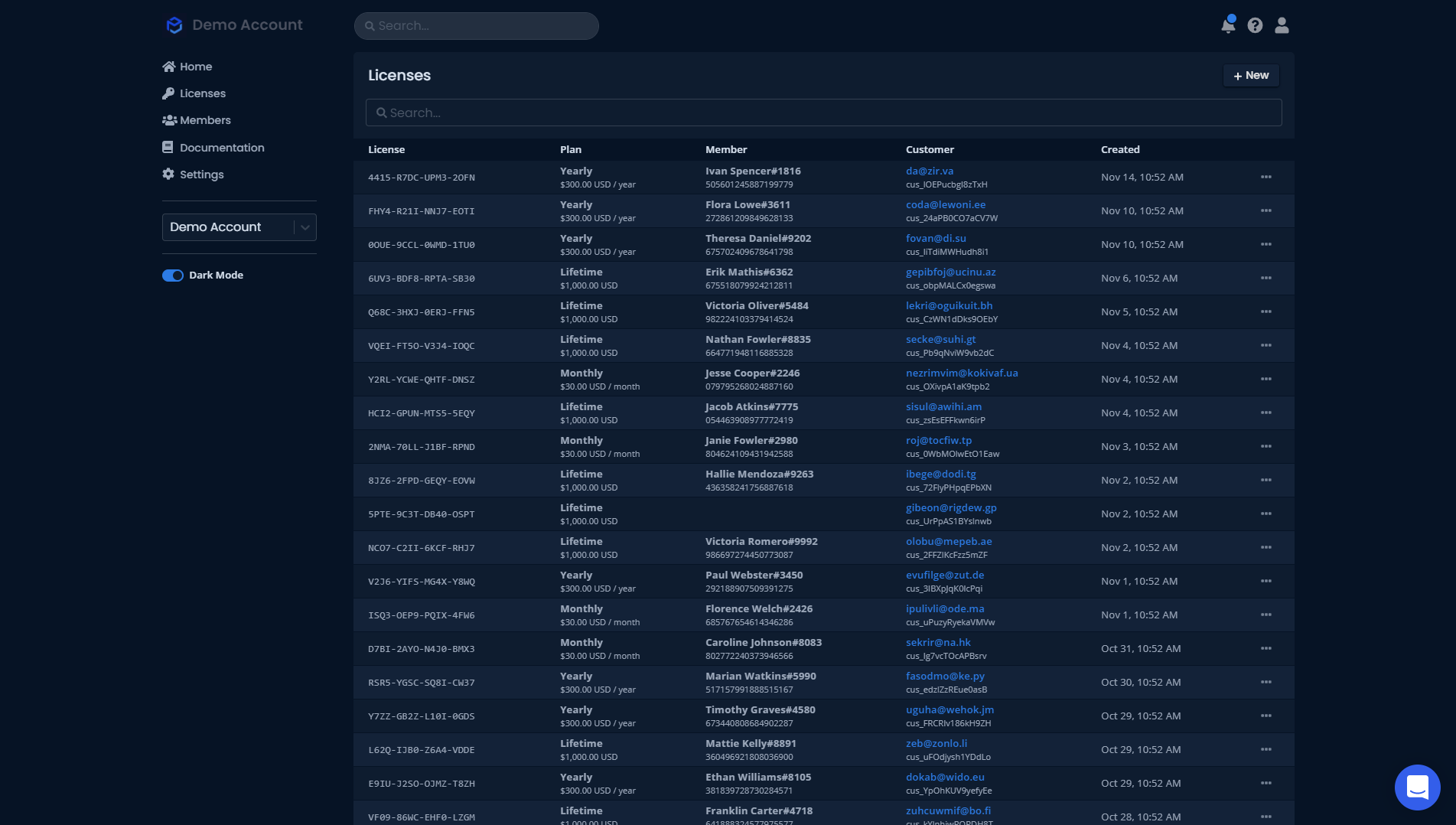Open the chat support bubble

point(1417,787)
